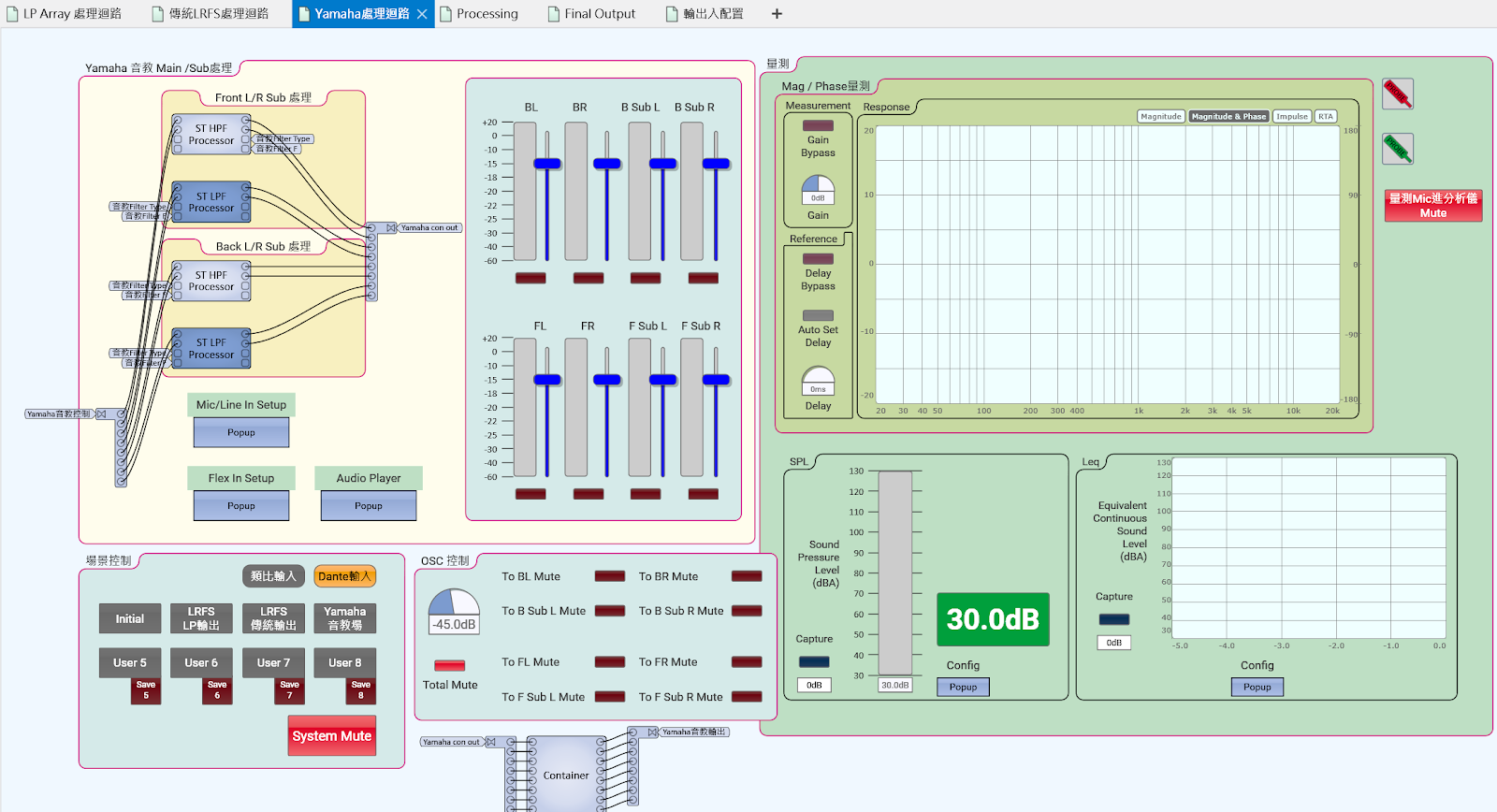
Task: Click the BL fader handle
Action: click(547, 164)
